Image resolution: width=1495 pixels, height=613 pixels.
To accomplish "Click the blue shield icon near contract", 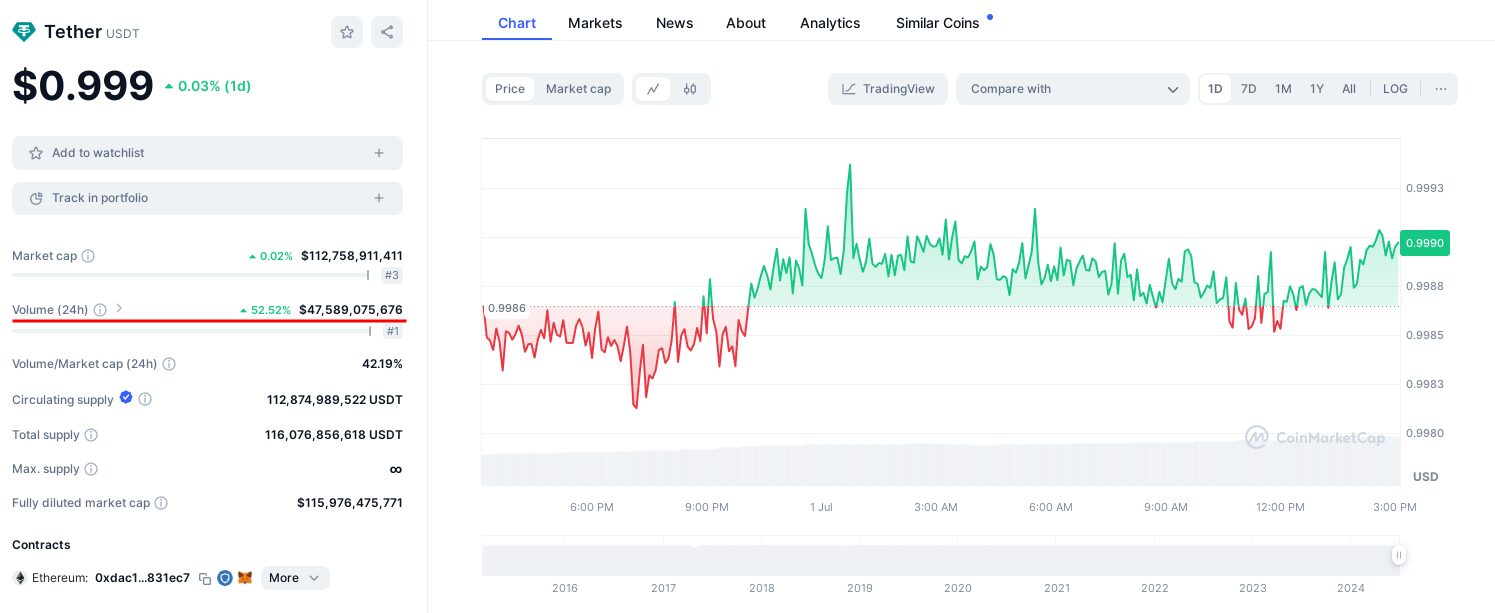I will click(225, 578).
